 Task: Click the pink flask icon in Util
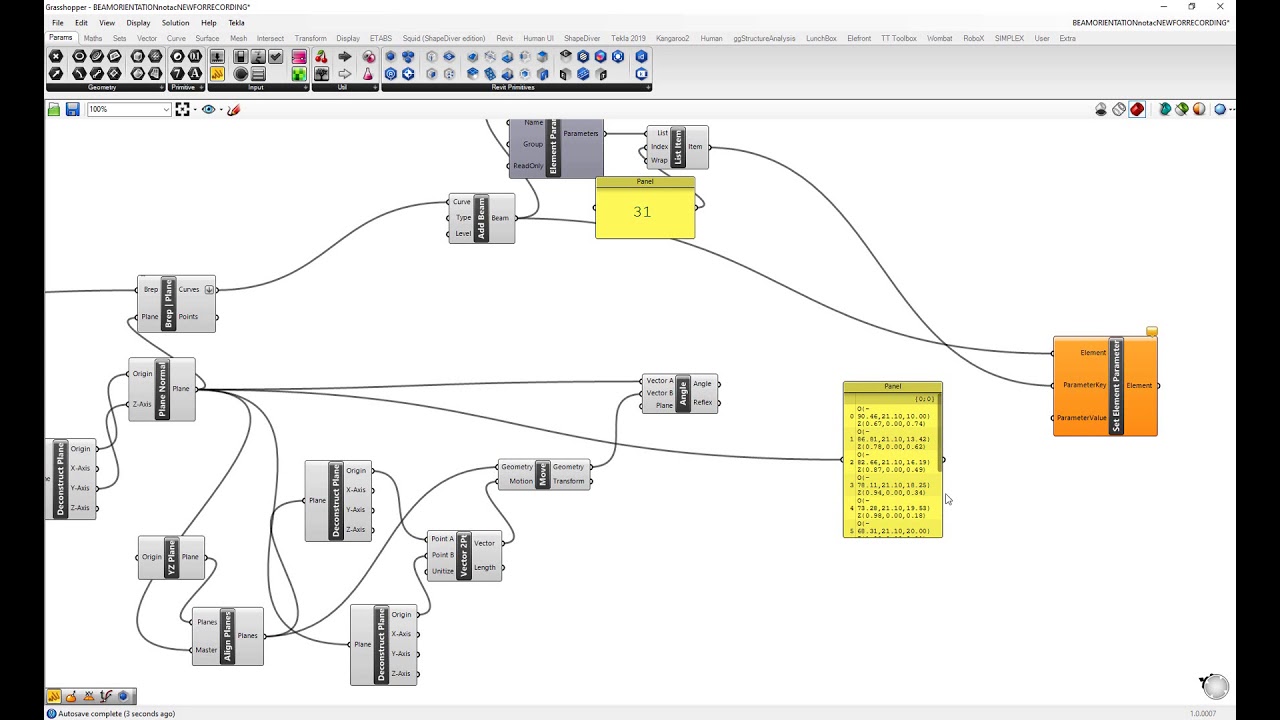(369, 73)
